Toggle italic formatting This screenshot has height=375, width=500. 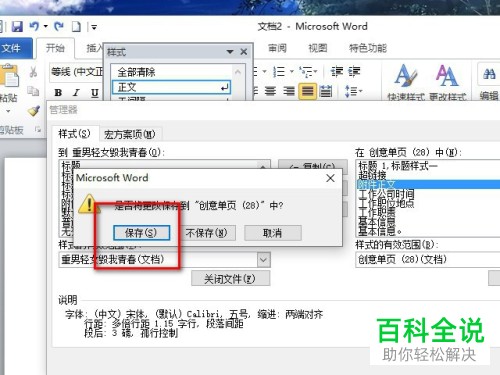(76, 93)
